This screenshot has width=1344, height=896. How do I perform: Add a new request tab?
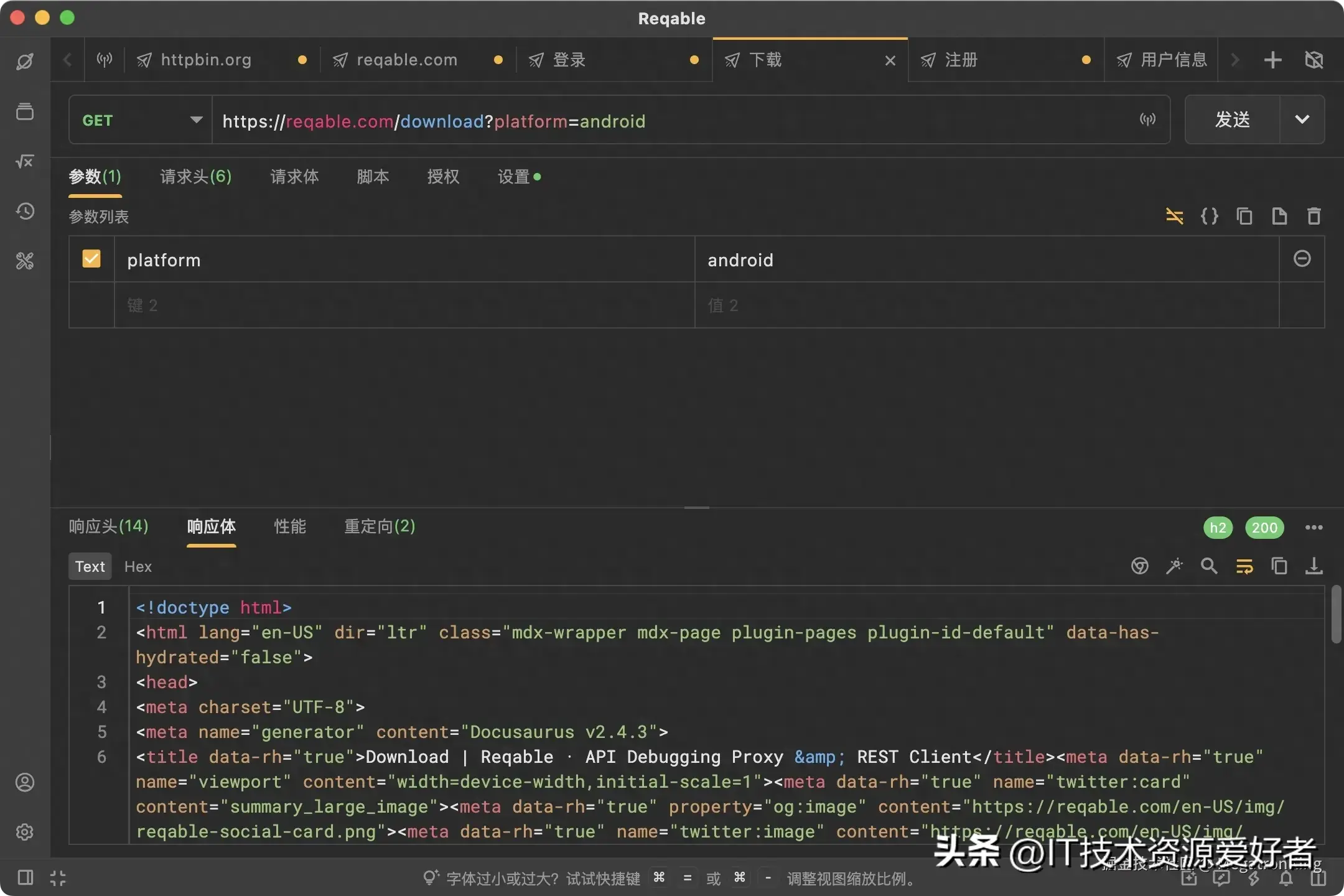click(x=1273, y=60)
